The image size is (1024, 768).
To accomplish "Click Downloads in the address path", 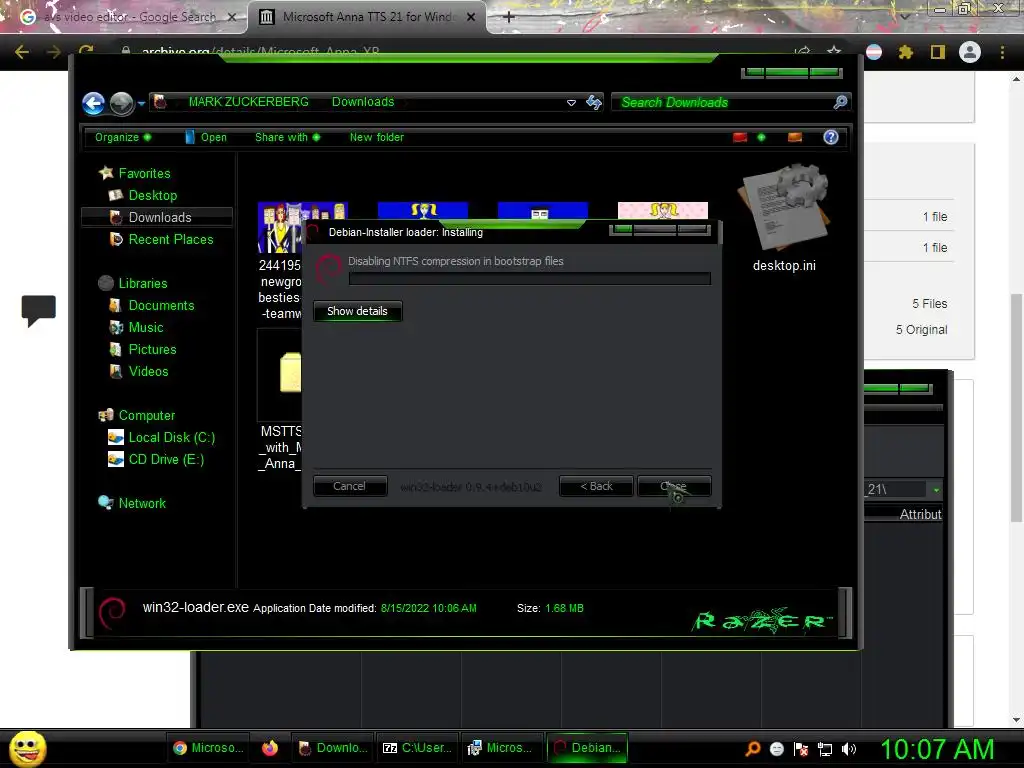I will pos(363,102).
